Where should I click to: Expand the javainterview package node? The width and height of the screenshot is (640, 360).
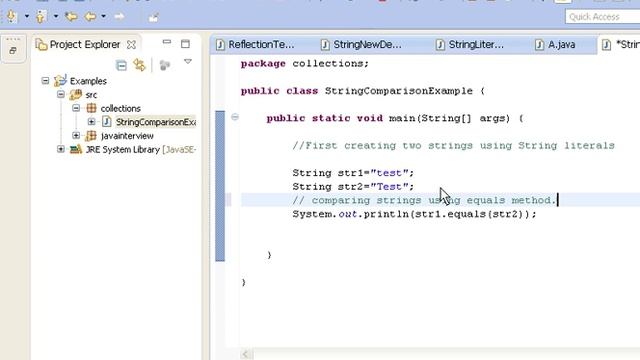(x=76, y=135)
